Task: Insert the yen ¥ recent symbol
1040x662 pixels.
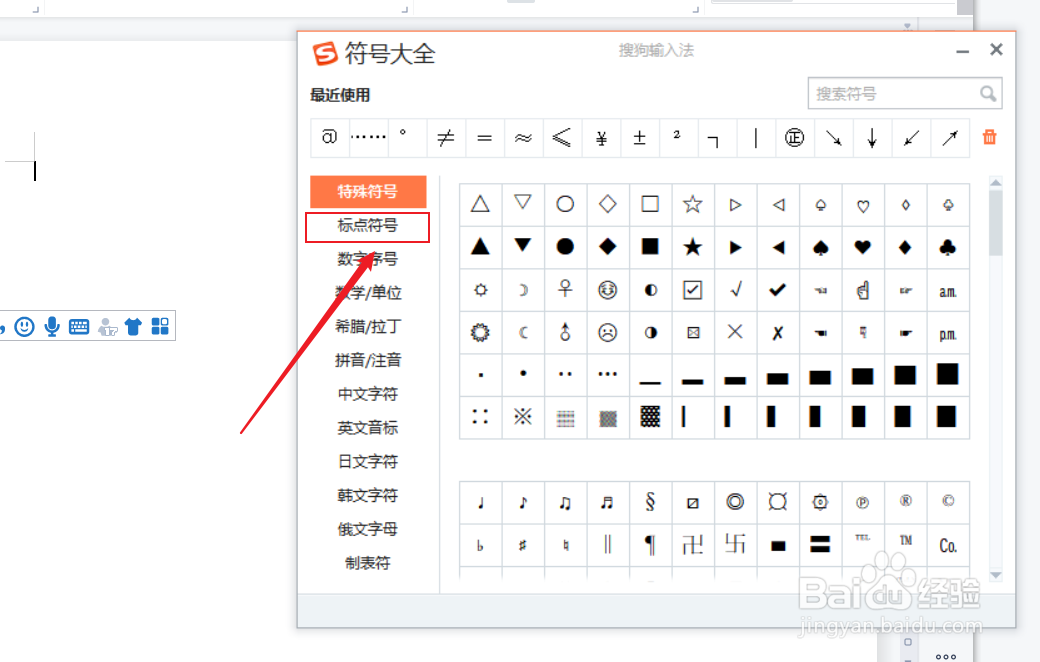Action: (x=602, y=138)
